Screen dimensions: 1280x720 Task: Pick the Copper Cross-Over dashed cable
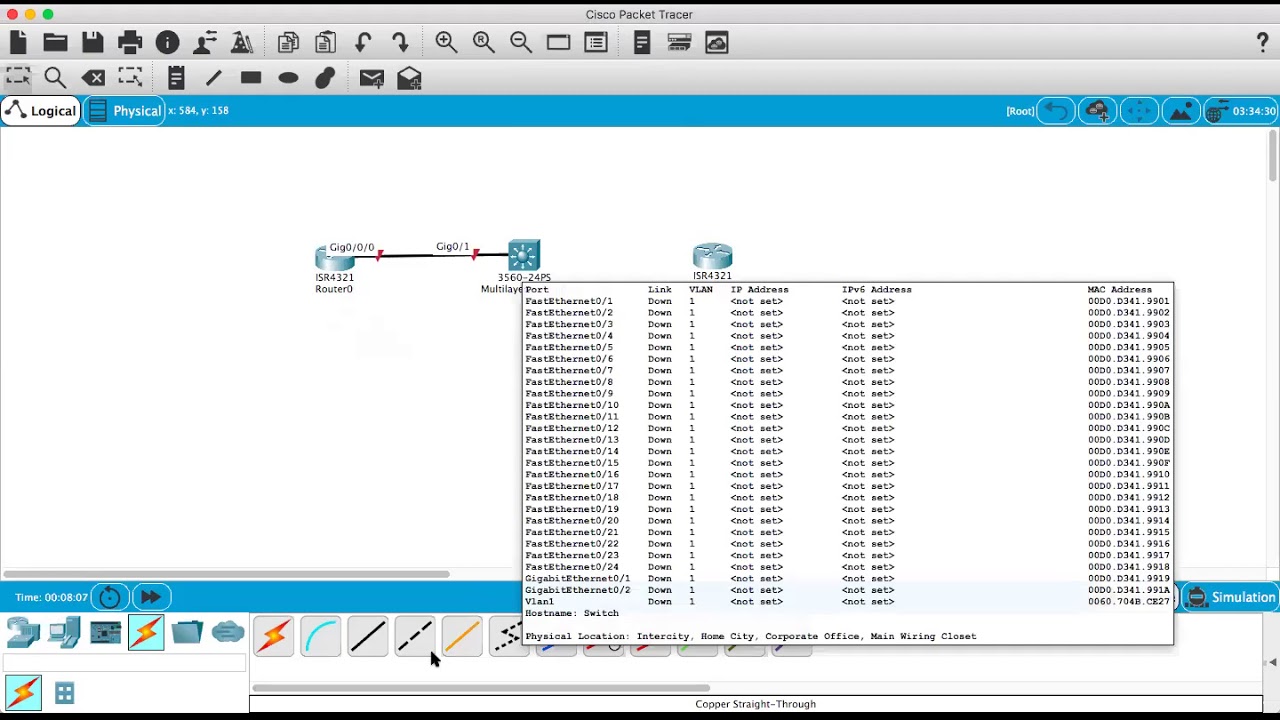pos(414,636)
